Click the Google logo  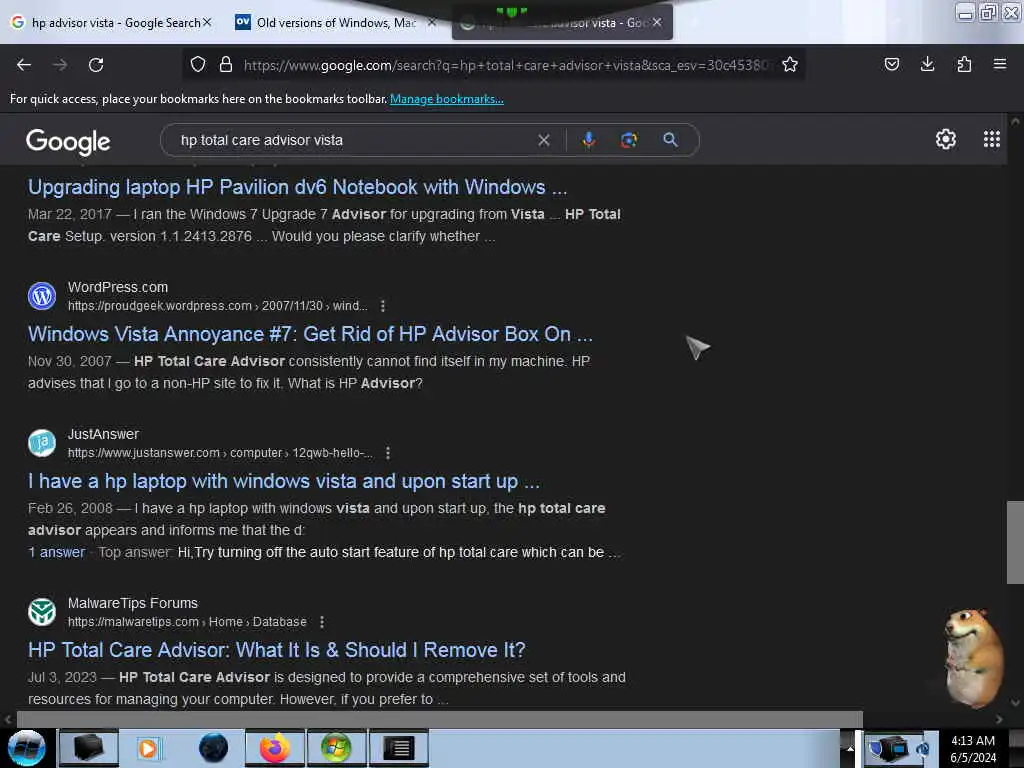click(x=68, y=141)
